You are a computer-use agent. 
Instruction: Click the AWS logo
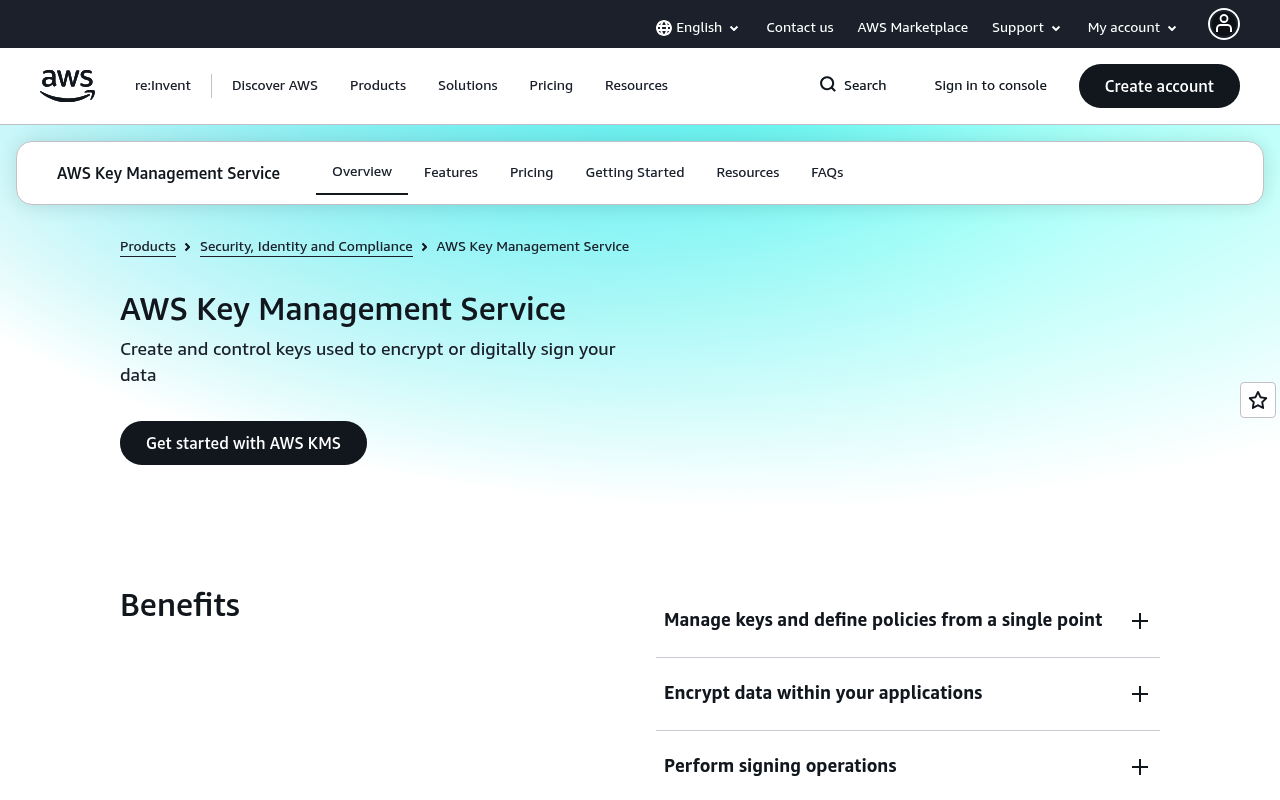[x=67, y=86]
